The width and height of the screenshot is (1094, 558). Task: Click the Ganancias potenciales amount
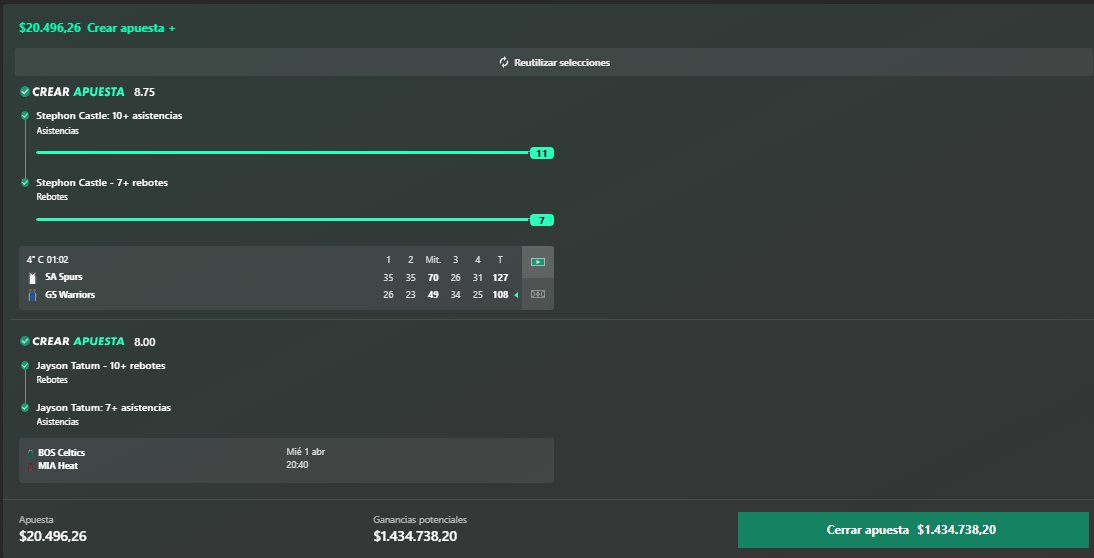[415, 536]
